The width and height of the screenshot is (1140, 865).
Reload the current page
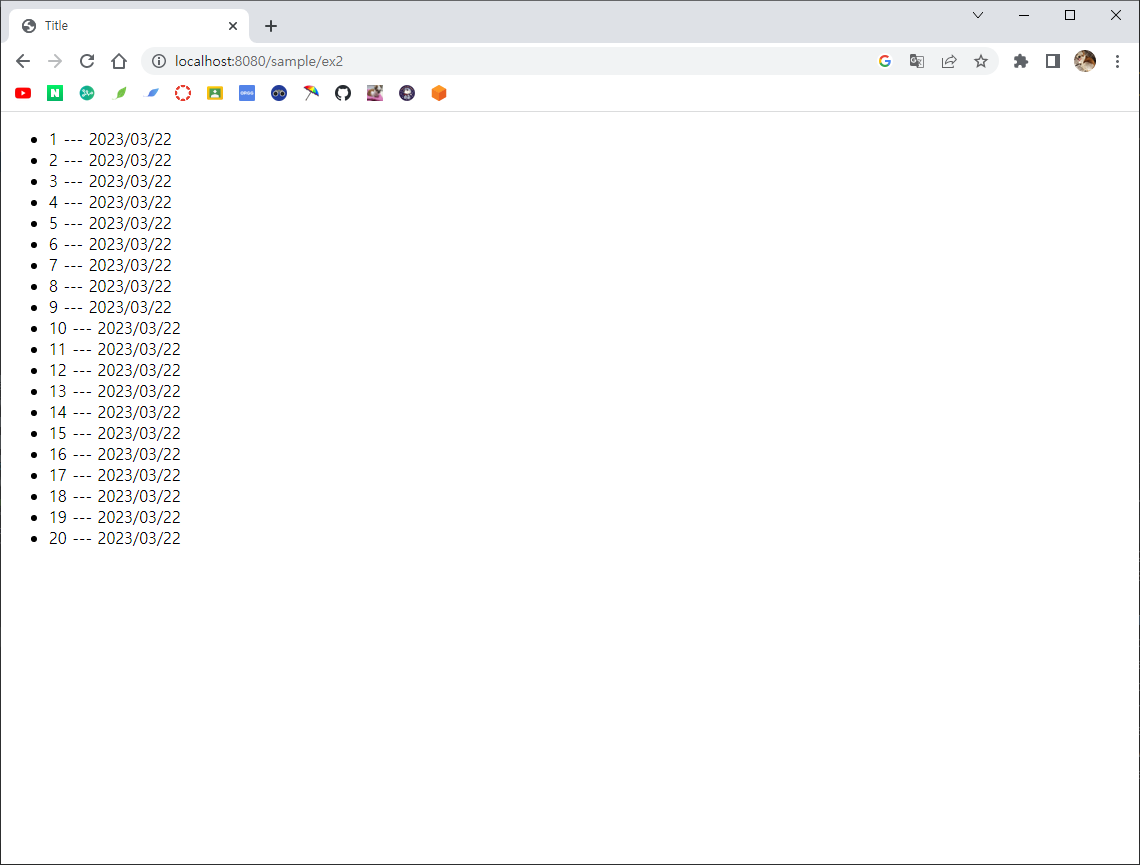click(87, 61)
